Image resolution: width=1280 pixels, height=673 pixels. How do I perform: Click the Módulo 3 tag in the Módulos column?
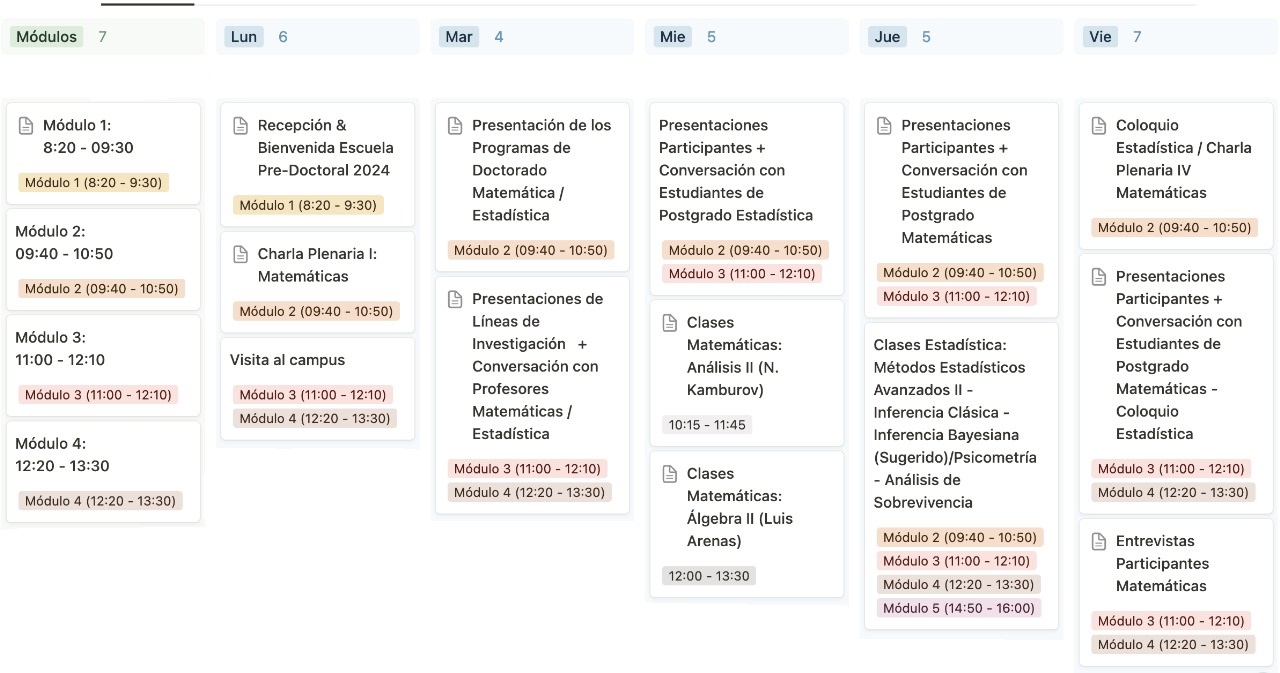(98, 395)
